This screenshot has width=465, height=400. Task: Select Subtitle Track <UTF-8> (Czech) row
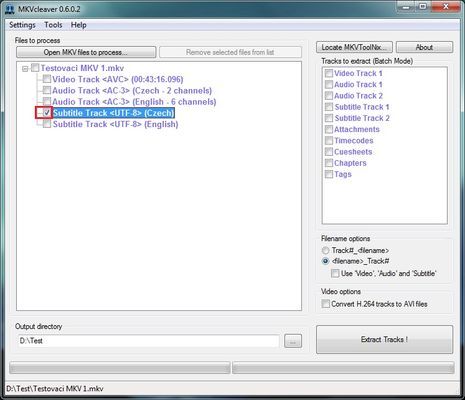[113, 113]
